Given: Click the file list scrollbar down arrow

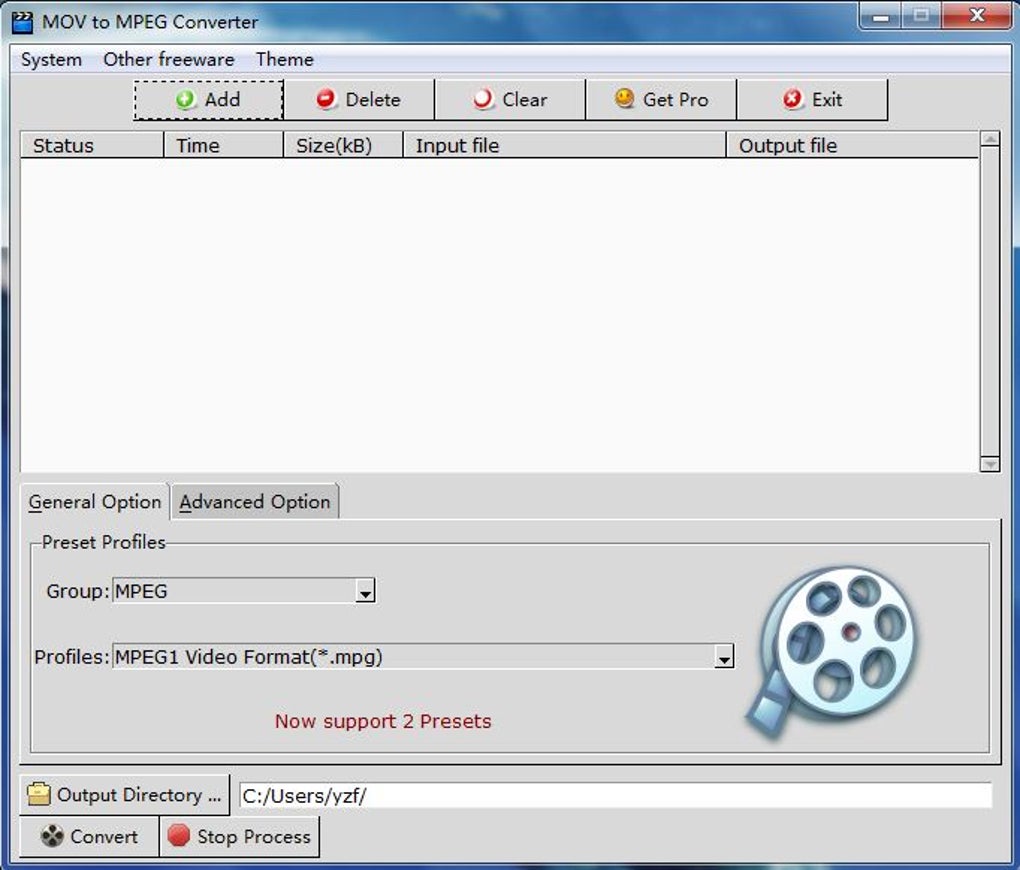Looking at the screenshot, I should 989,464.
